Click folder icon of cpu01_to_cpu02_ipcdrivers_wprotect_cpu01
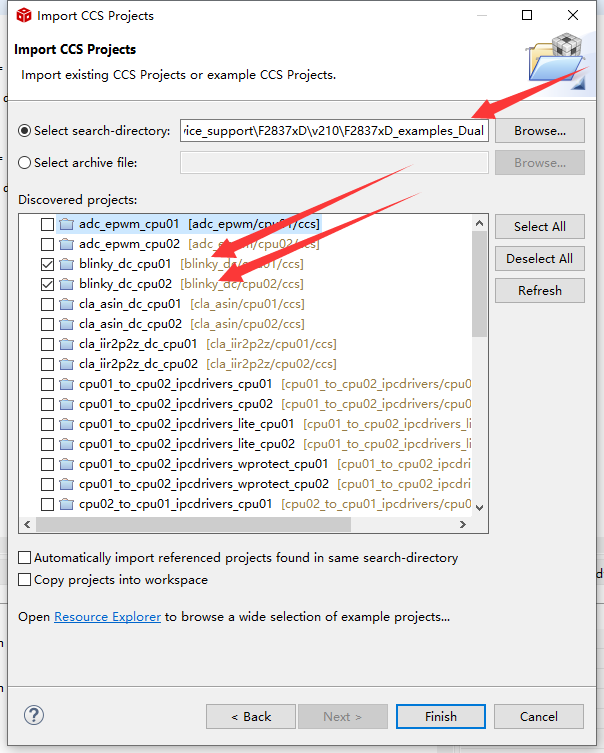 (x=66, y=464)
